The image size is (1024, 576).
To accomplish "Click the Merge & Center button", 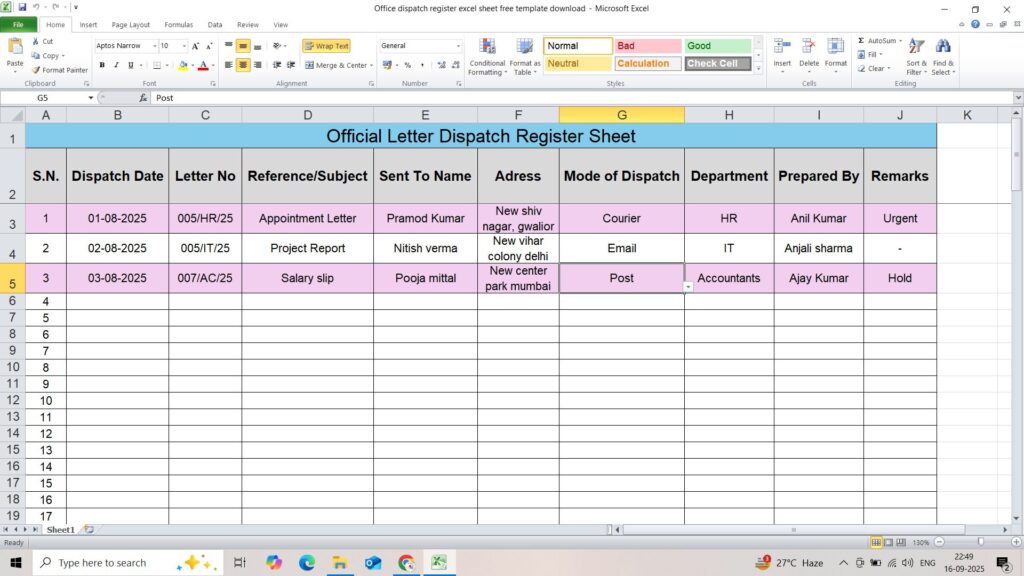I will (336, 65).
